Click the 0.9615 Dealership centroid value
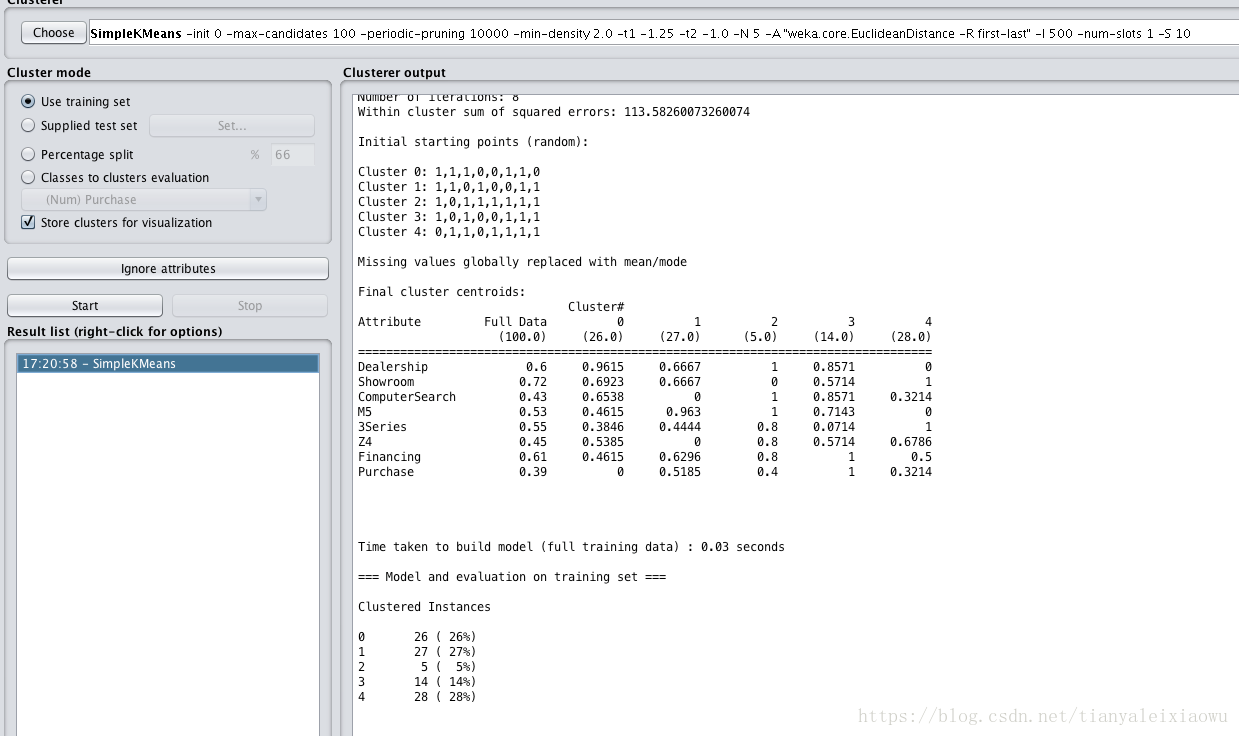Viewport: 1239px width, 736px height. click(x=603, y=367)
